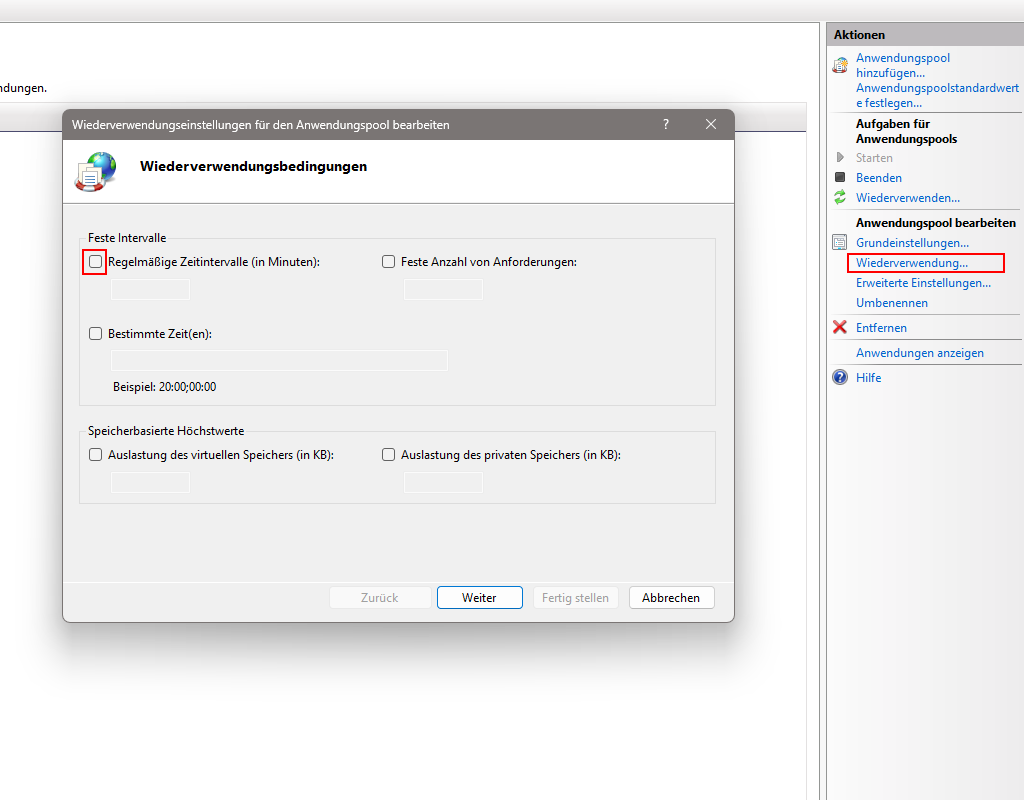Enable Auslastung des virtuellen Speichers checkbox
The height and width of the screenshot is (800, 1024).
96,455
